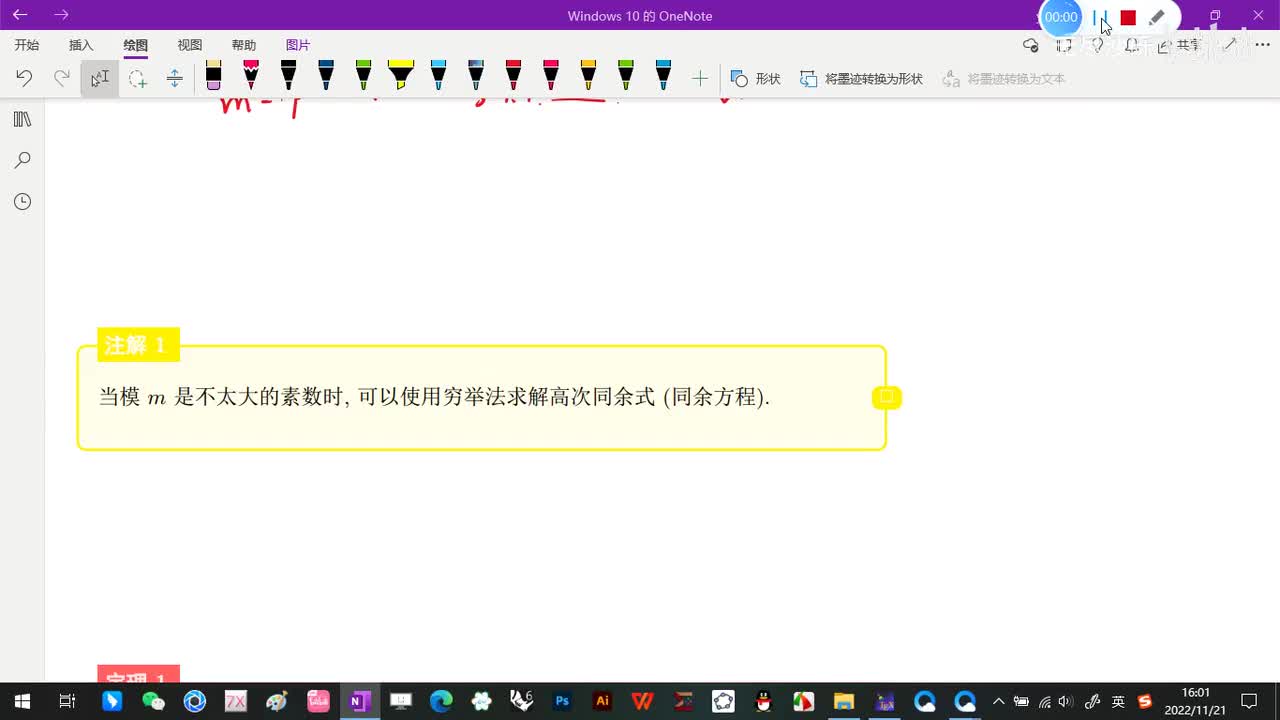This screenshot has width=1280, height=720.
Task: Check the cloud sync status icon
Action: (1031, 45)
